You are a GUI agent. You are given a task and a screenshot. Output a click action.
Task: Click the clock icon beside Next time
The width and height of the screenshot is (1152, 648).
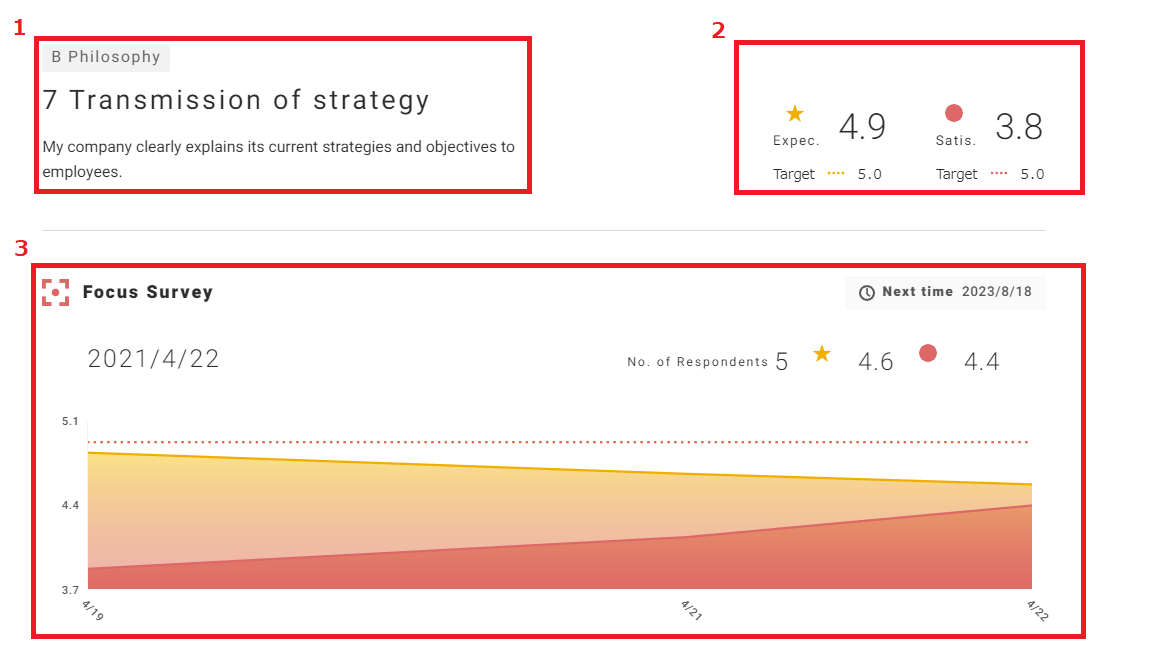(867, 292)
